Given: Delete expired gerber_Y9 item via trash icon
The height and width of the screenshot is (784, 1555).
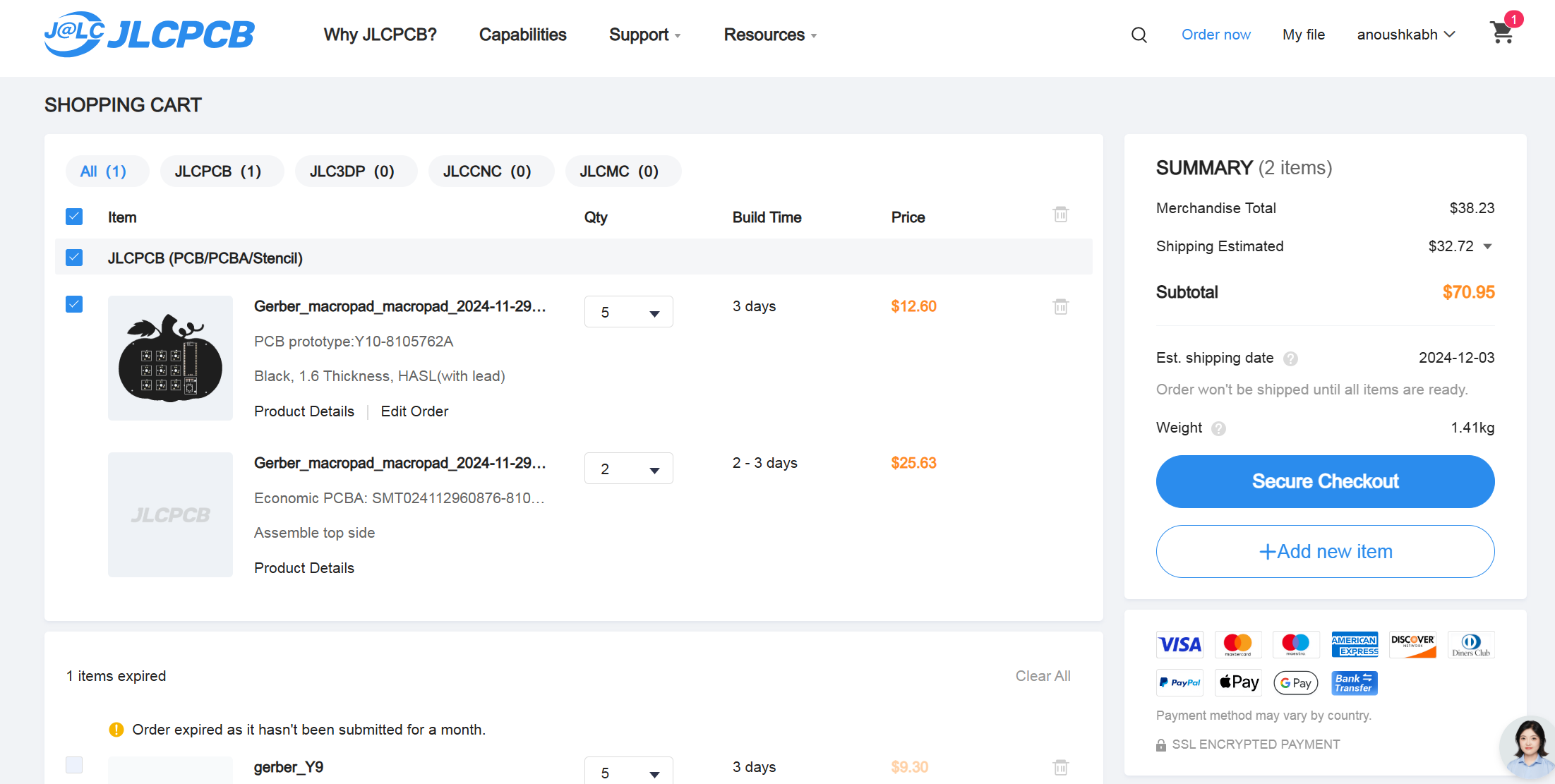Looking at the screenshot, I should point(1060,767).
